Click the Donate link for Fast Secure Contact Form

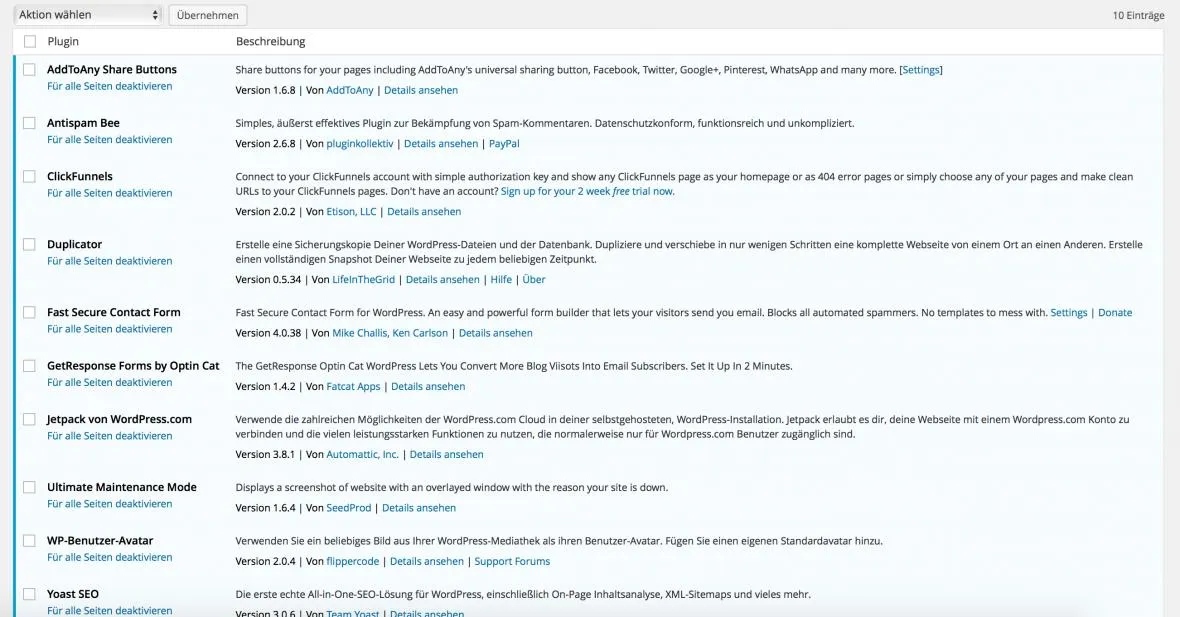(x=1115, y=312)
